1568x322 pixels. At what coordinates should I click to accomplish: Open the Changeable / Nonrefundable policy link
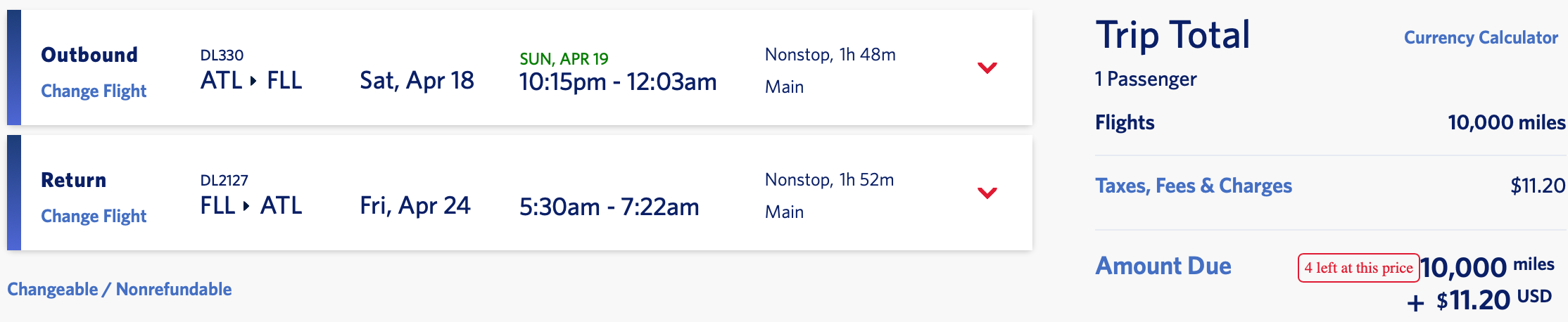click(x=120, y=290)
